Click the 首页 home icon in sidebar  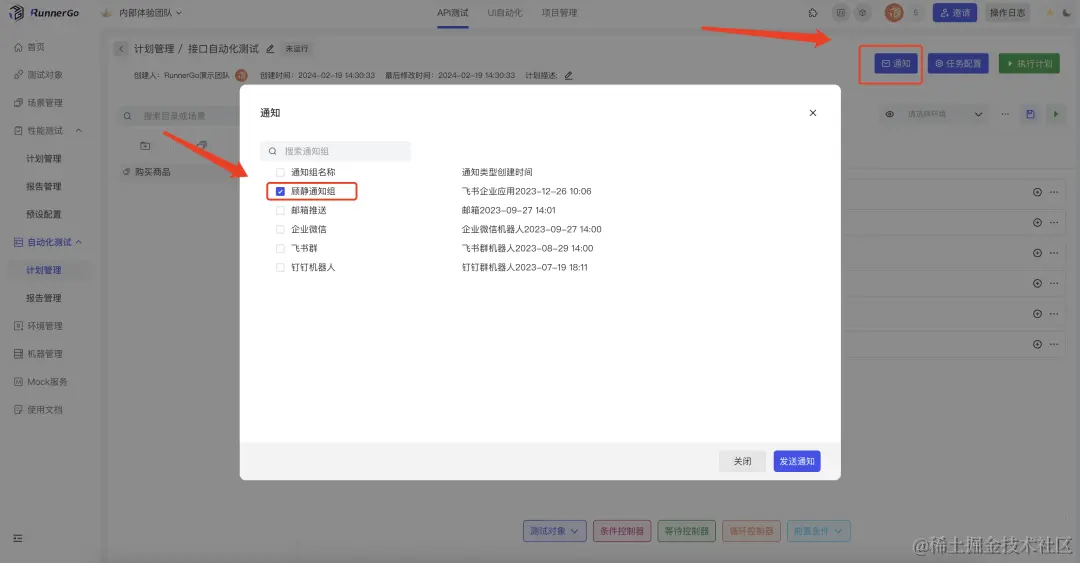[19, 48]
